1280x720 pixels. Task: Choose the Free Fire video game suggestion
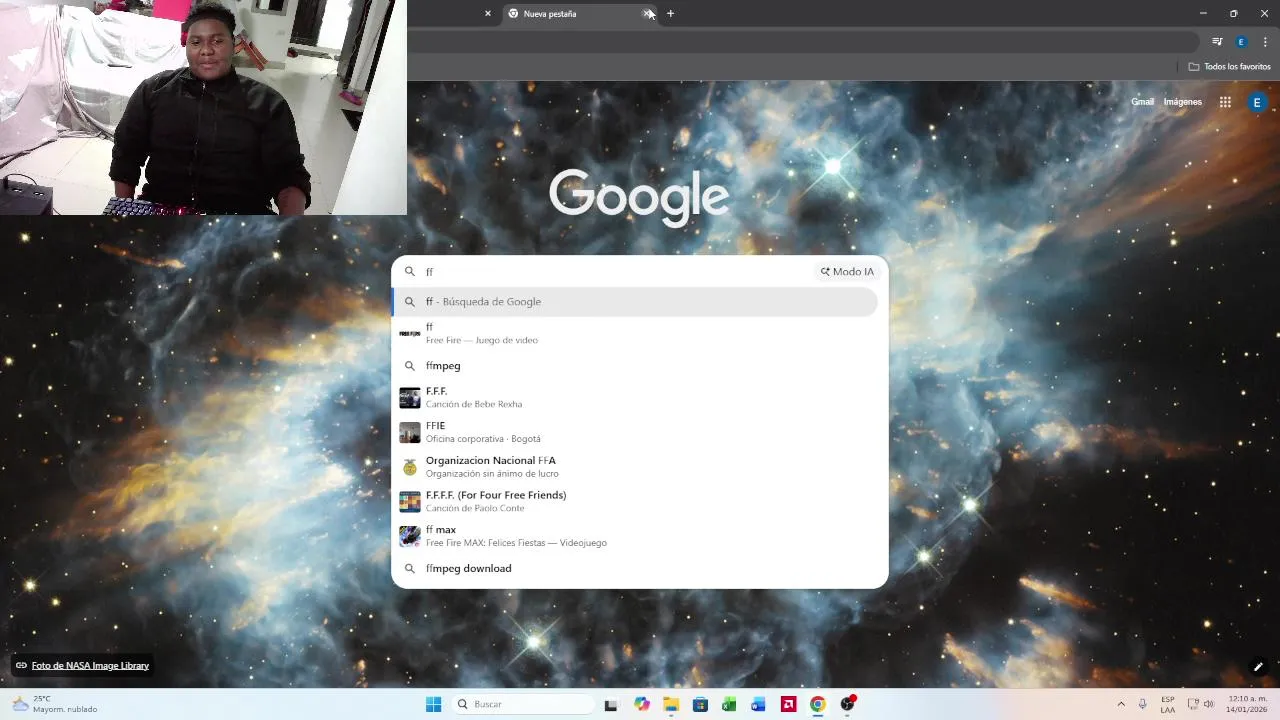635,334
